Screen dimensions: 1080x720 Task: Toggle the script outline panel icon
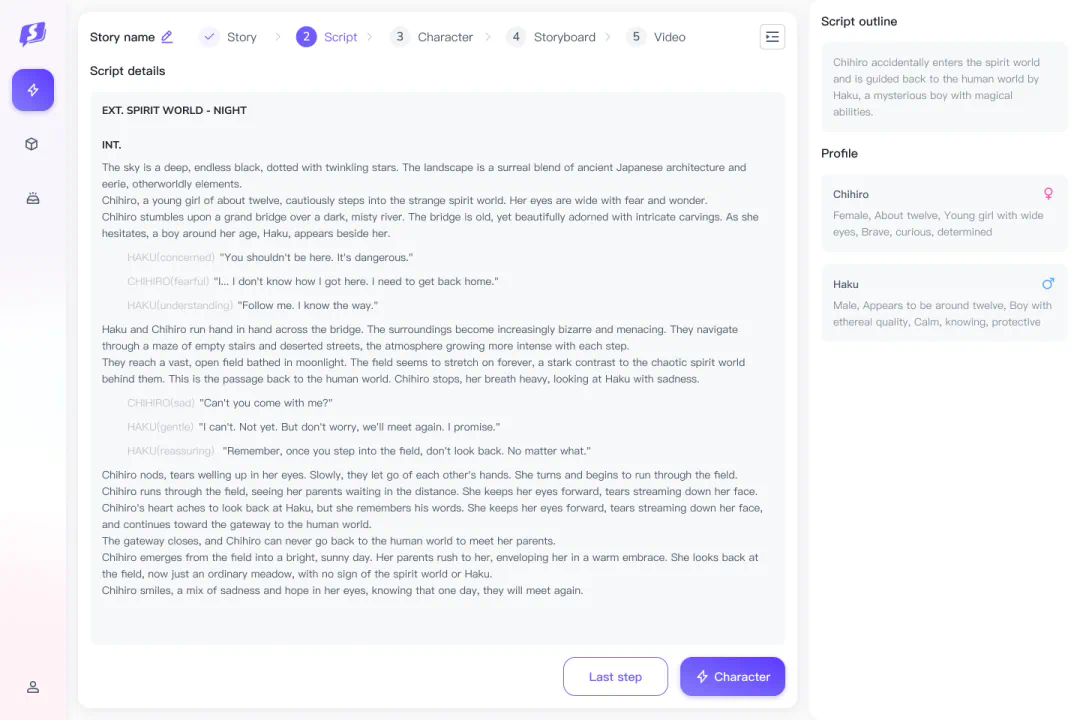772,37
